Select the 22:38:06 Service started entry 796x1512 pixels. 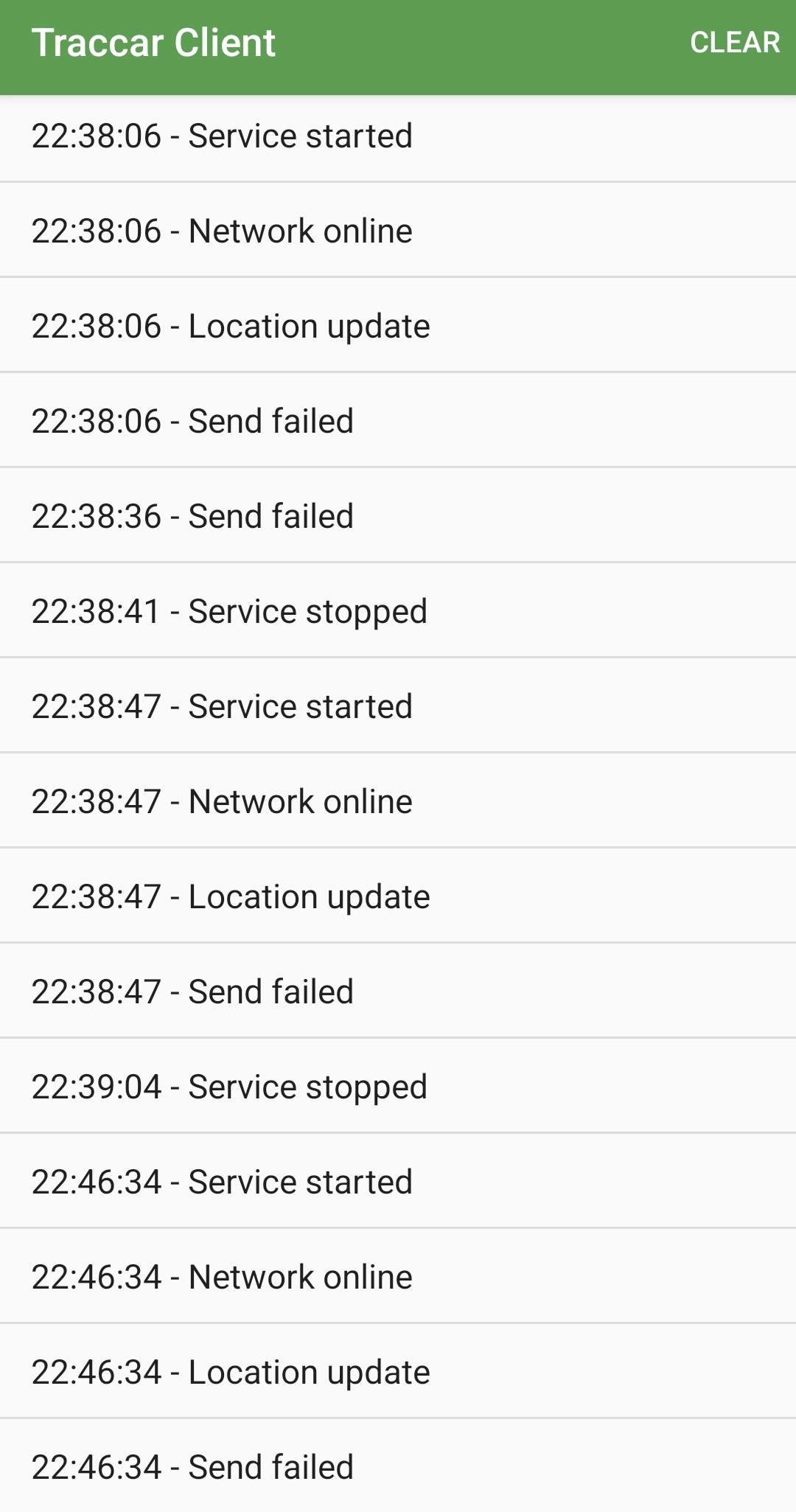221,135
